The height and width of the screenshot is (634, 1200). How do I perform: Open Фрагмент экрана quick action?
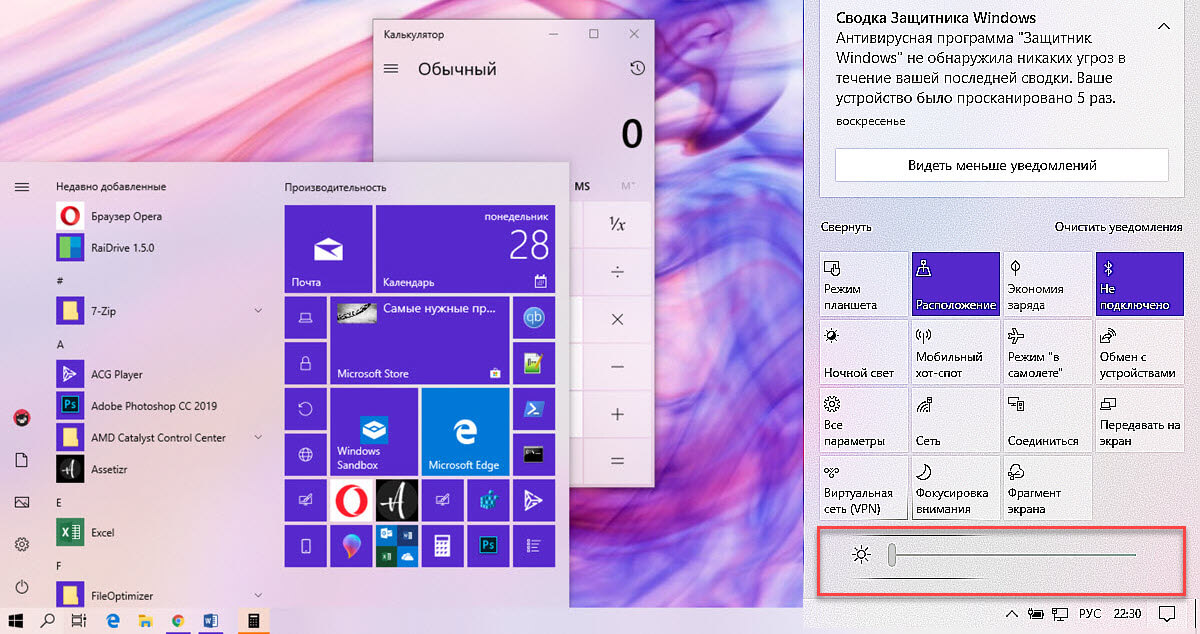pyautogui.click(x=1048, y=488)
